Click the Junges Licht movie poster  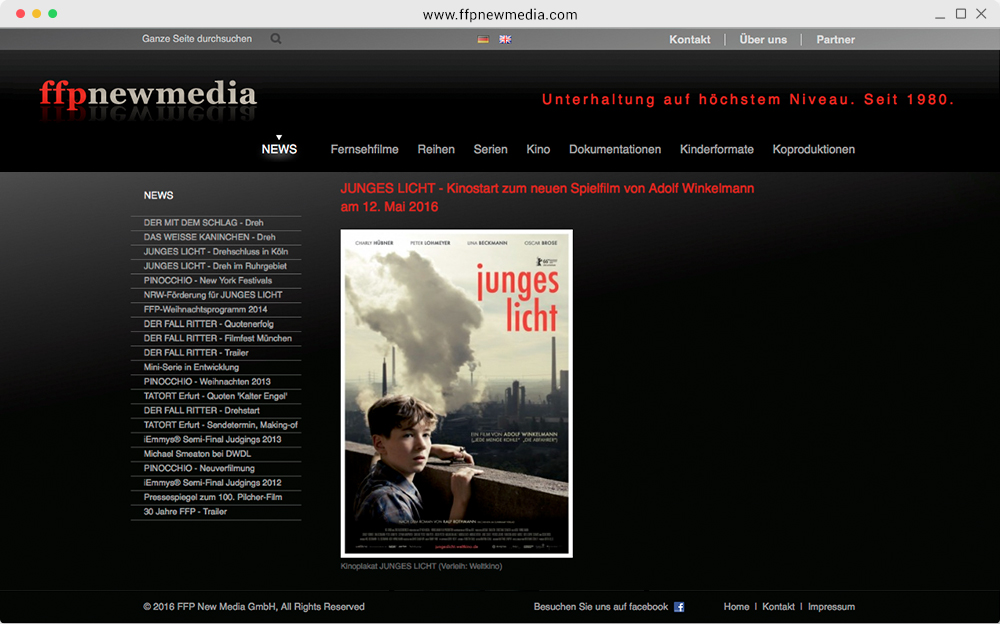click(457, 393)
